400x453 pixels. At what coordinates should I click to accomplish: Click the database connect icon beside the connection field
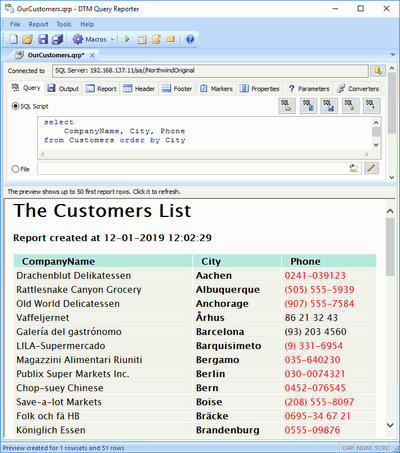click(x=378, y=70)
